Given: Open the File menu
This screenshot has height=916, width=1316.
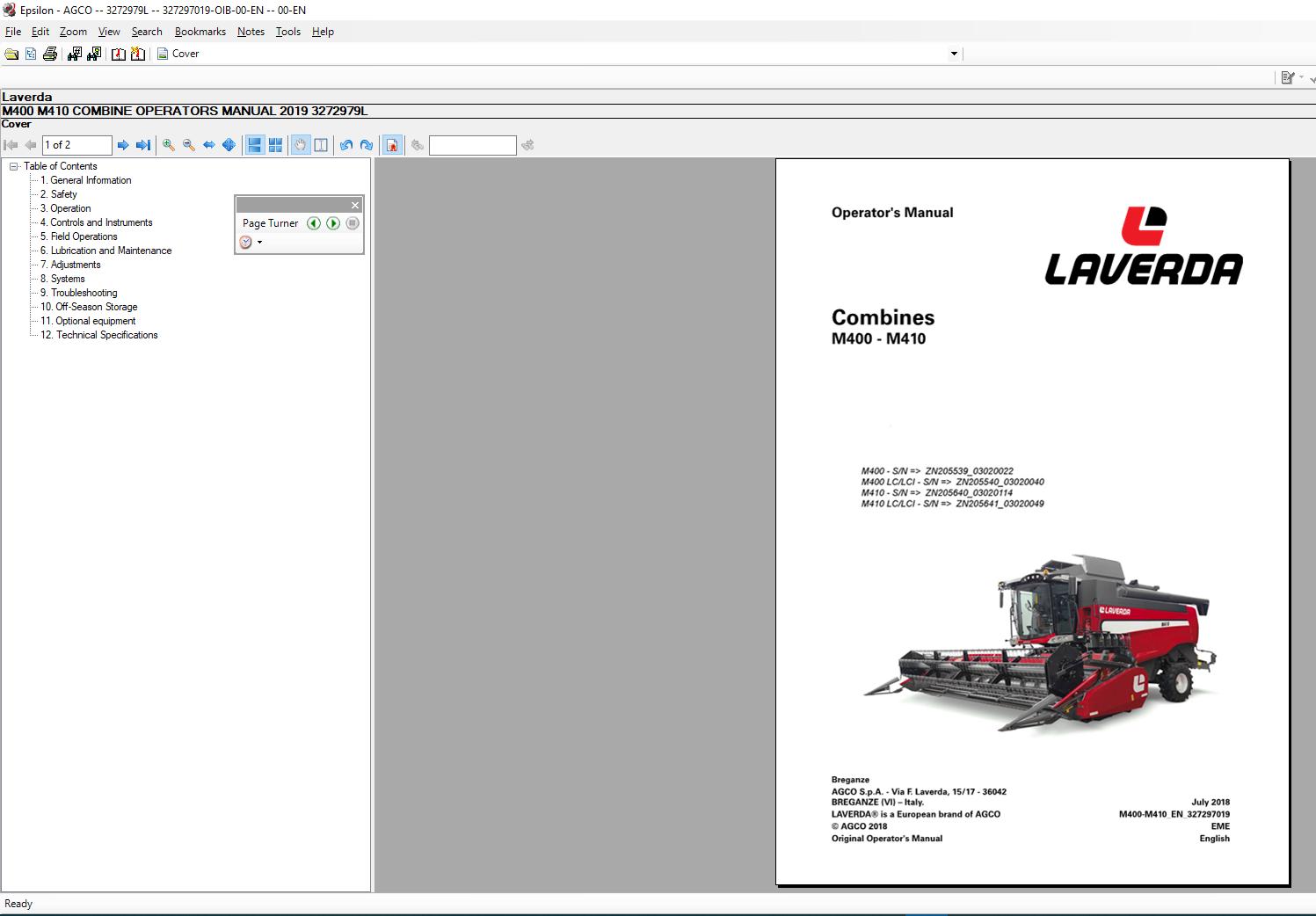Looking at the screenshot, I should (13, 32).
